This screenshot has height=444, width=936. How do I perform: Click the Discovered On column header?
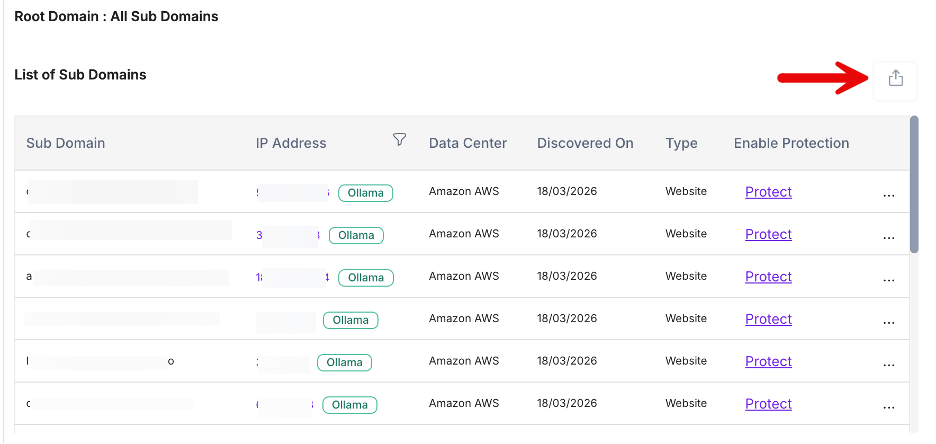(x=585, y=143)
